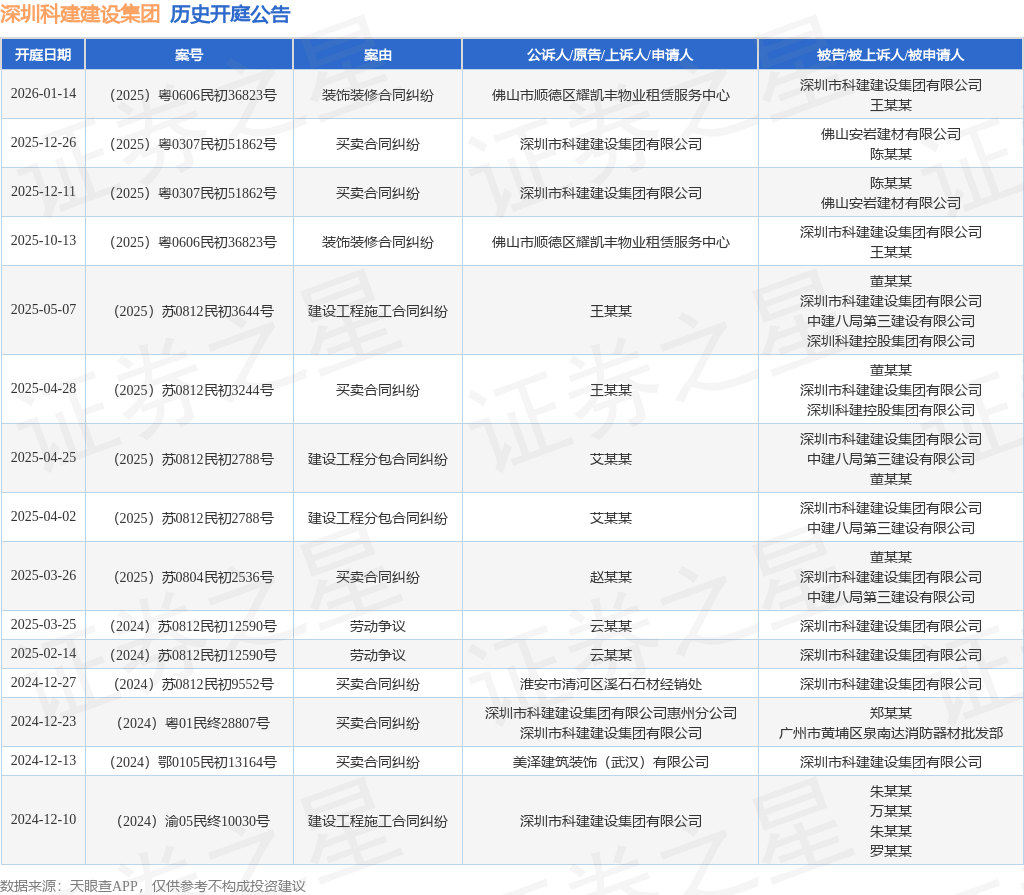The height and width of the screenshot is (895, 1024).
Task: Click defendant 罗某某
Action: (x=891, y=851)
